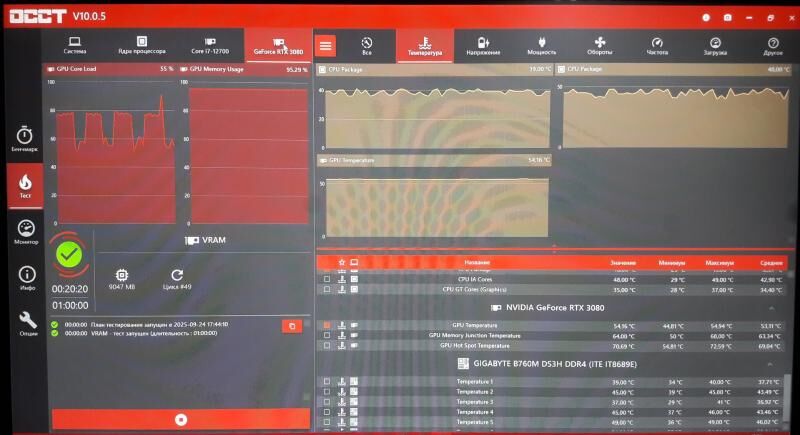The height and width of the screenshot is (435, 800).
Task: Switch to the Система tab
Action: pos(75,45)
